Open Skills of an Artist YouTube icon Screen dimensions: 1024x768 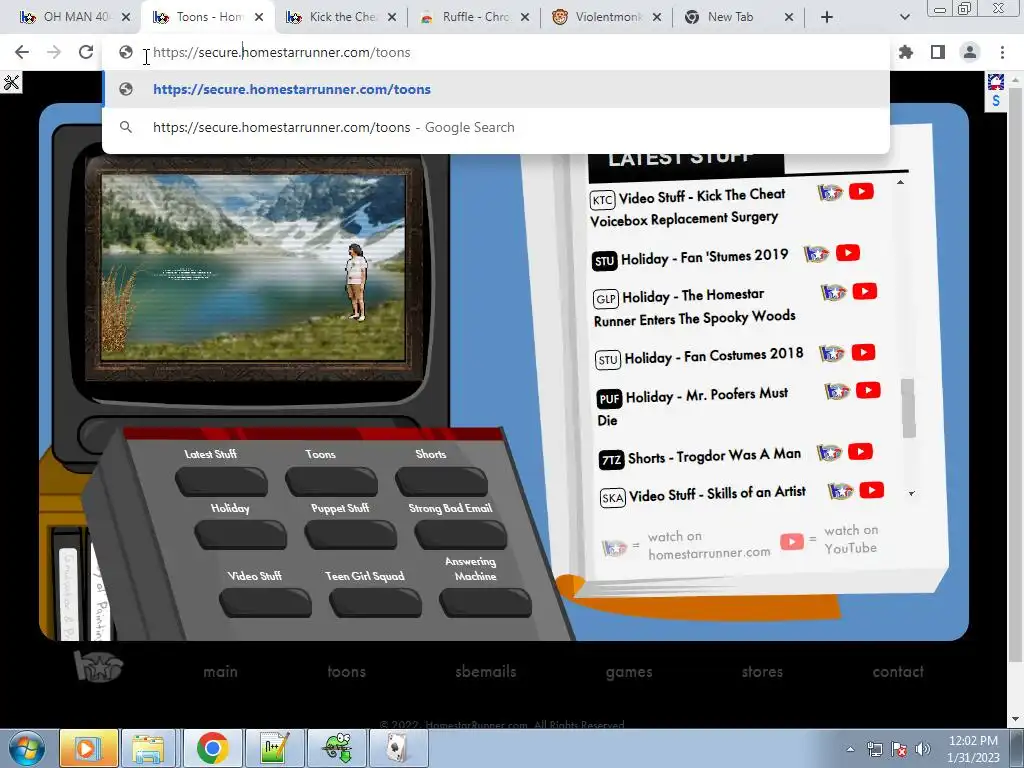point(872,490)
